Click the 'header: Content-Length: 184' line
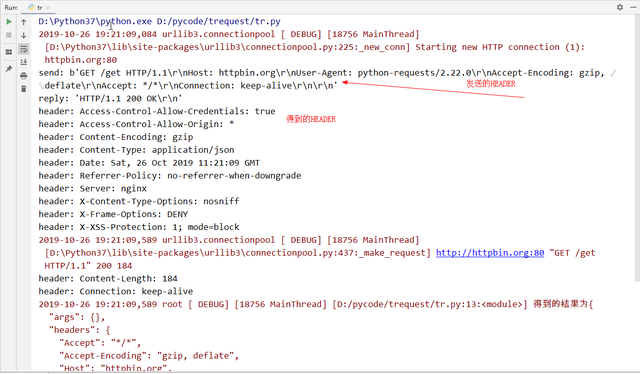 coord(108,278)
